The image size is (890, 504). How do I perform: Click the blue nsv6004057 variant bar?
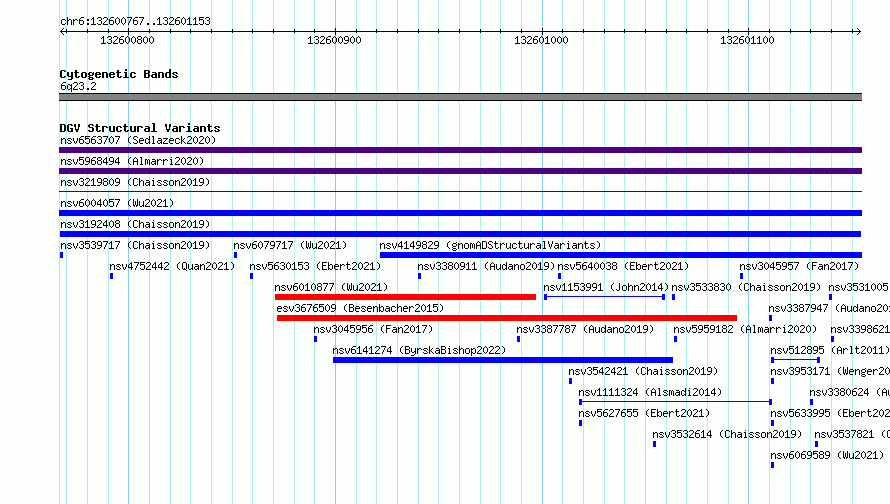(x=460, y=213)
